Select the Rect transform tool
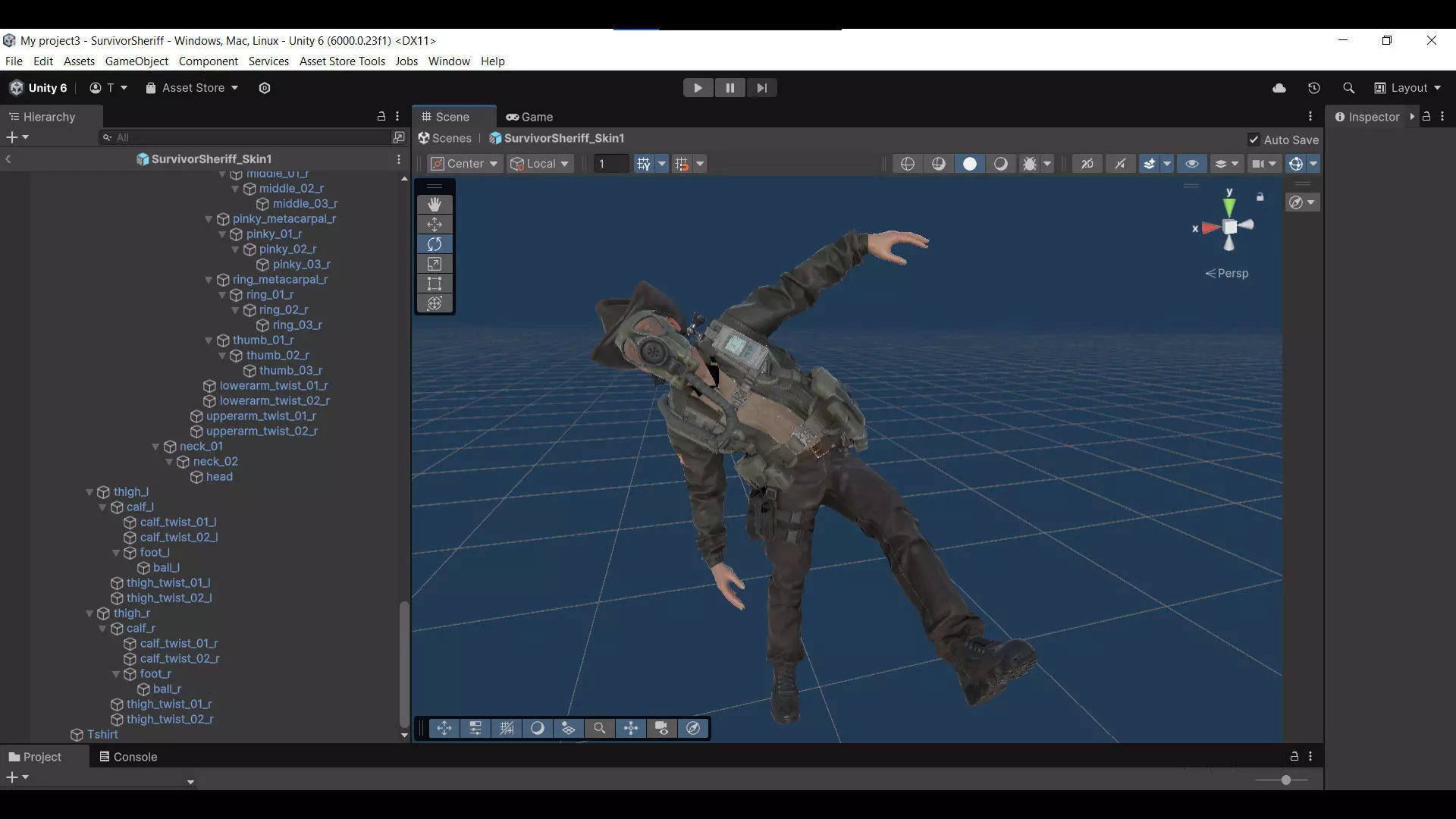1456x819 pixels. coord(435,284)
